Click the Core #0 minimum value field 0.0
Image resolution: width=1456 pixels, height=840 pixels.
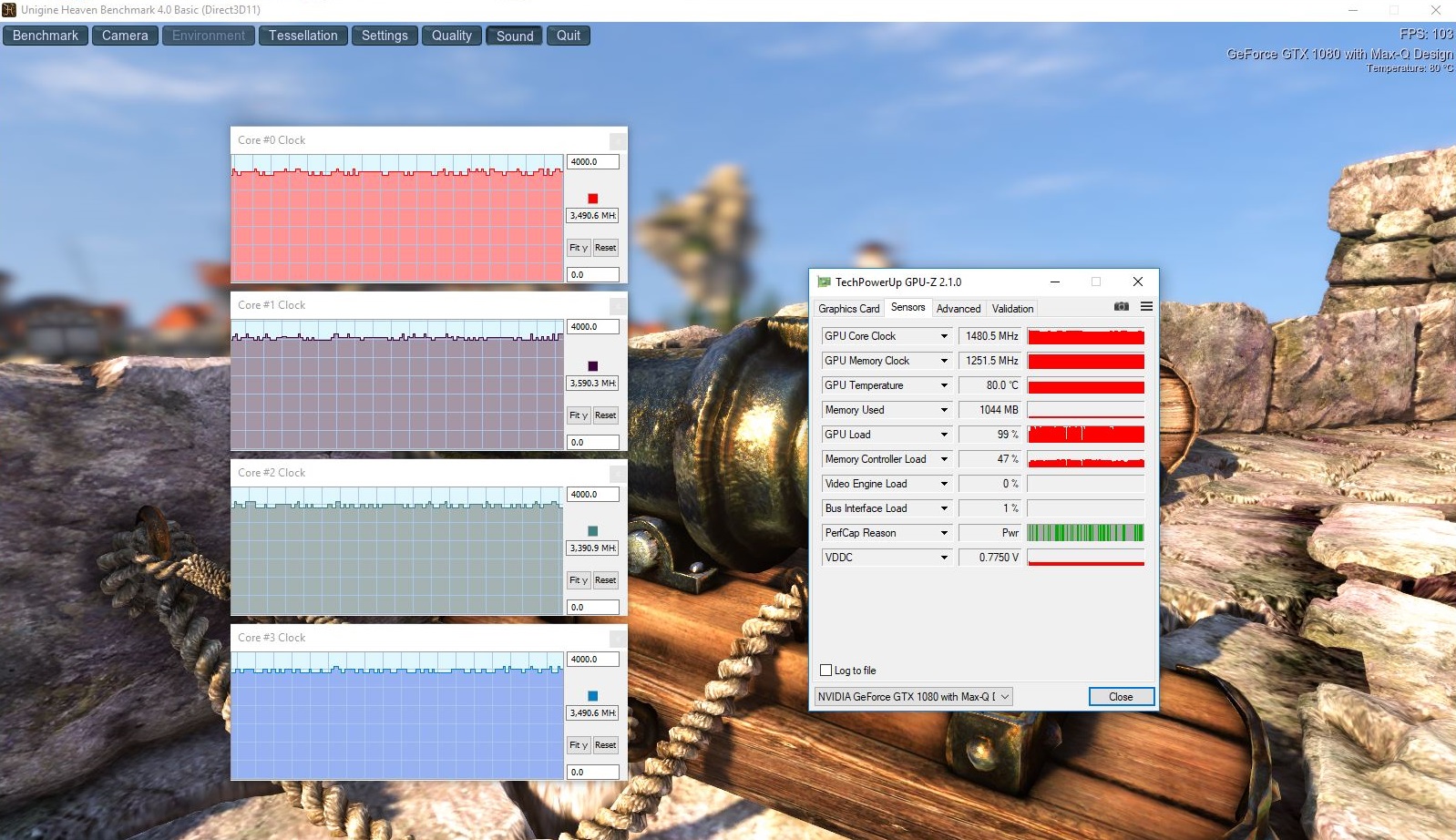coord(593,274)
